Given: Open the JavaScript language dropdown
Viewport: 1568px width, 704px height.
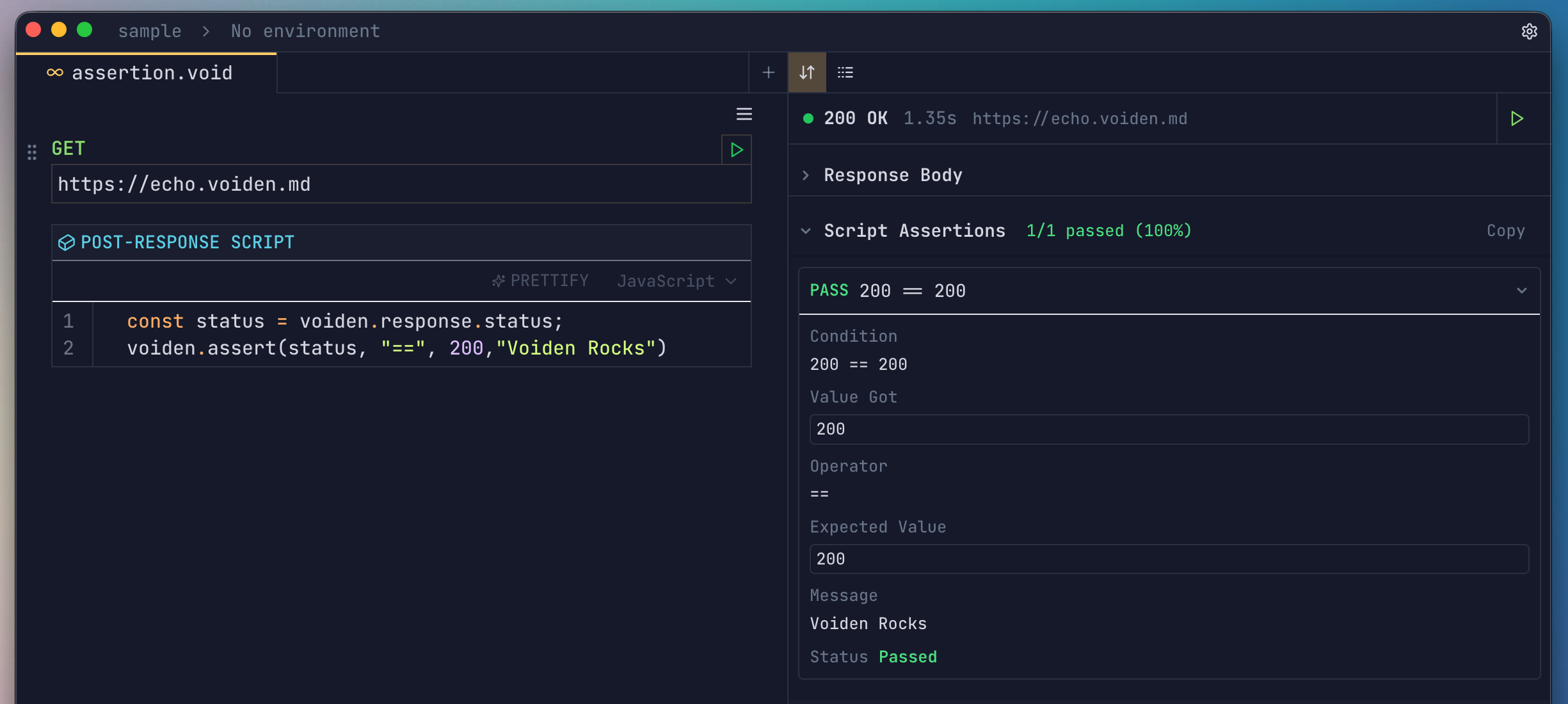Looking at the screenshot, I should click(x=676, y=281).
